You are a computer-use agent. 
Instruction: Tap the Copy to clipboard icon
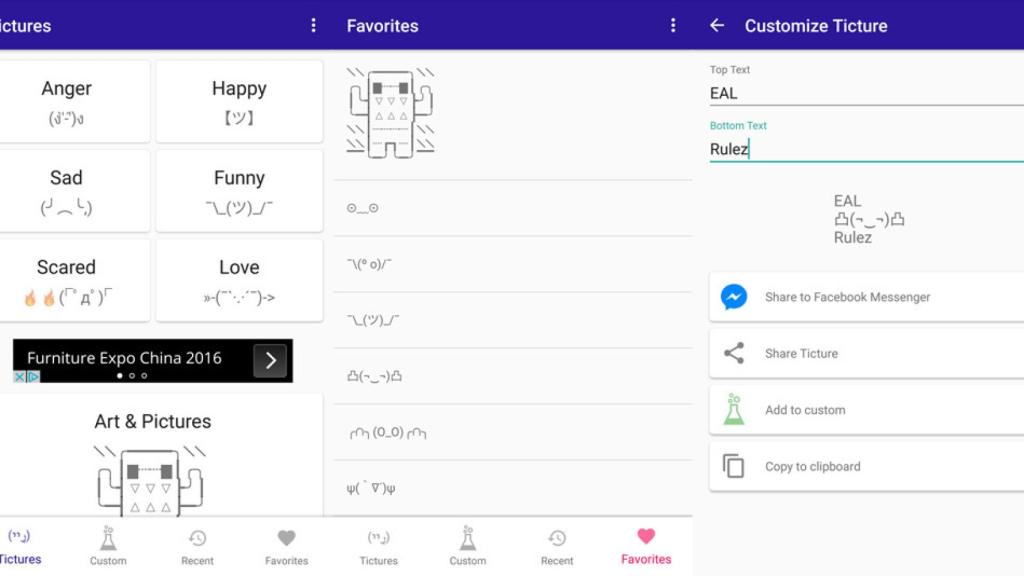(734, 466)
